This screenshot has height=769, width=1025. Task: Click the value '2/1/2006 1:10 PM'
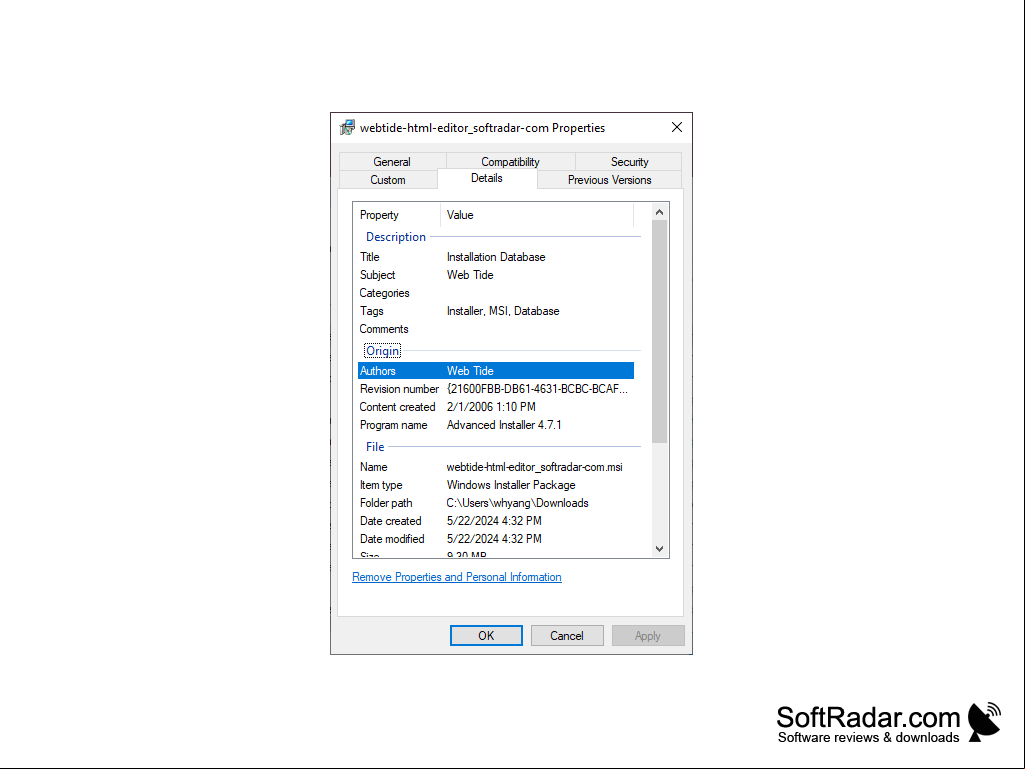pos(491,407)
